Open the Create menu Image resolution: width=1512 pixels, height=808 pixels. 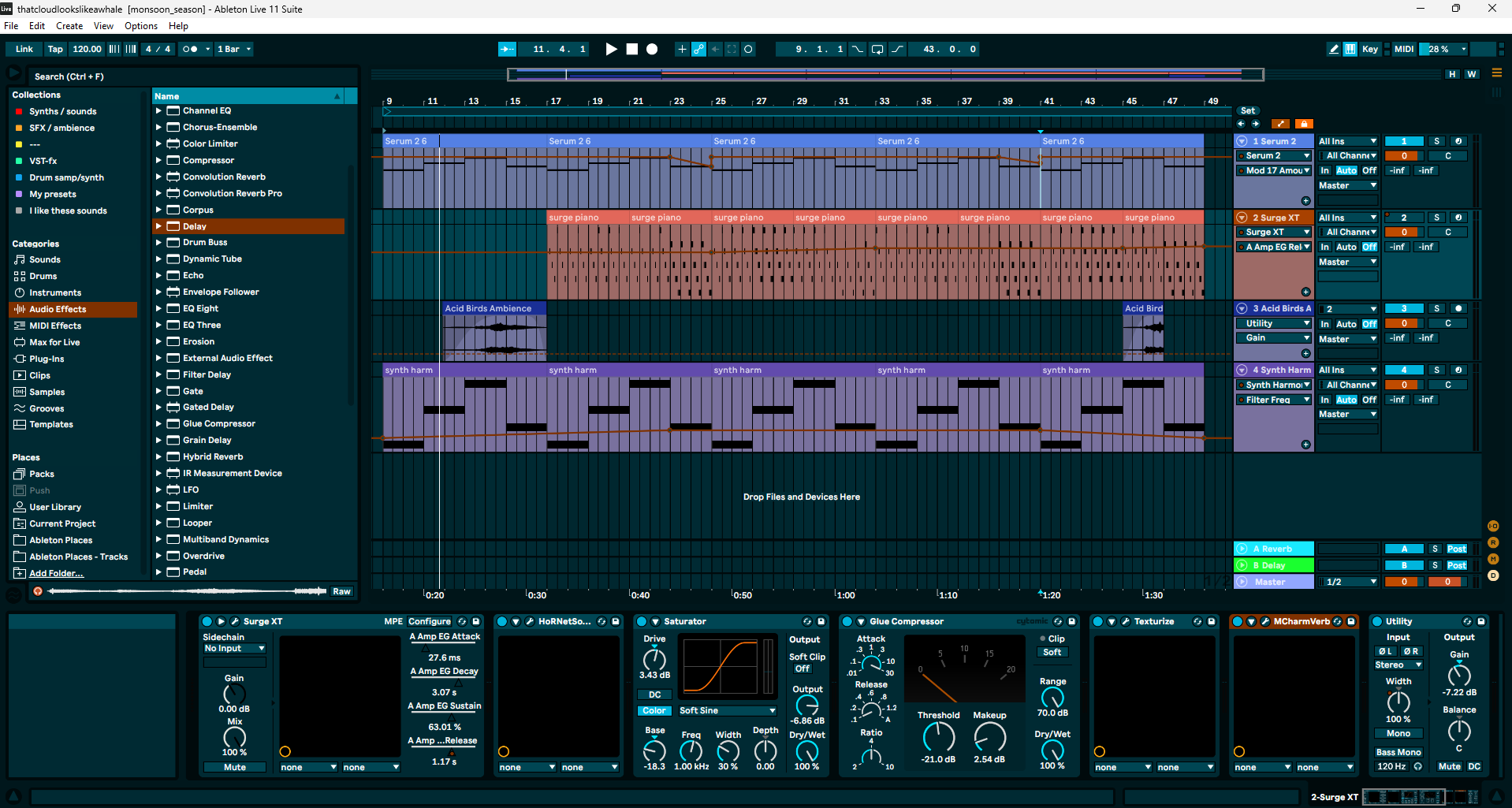[x=69, y=26]
